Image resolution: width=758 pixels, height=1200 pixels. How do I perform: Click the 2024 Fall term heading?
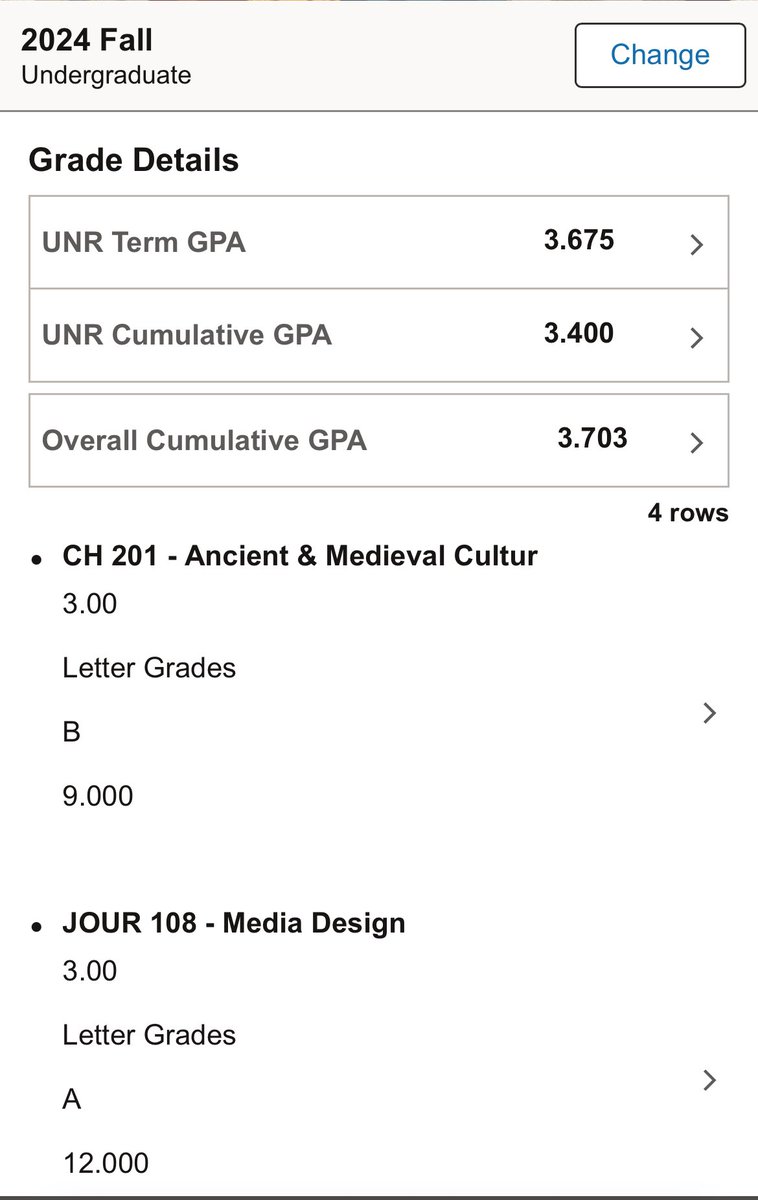(x=87, y=41)
